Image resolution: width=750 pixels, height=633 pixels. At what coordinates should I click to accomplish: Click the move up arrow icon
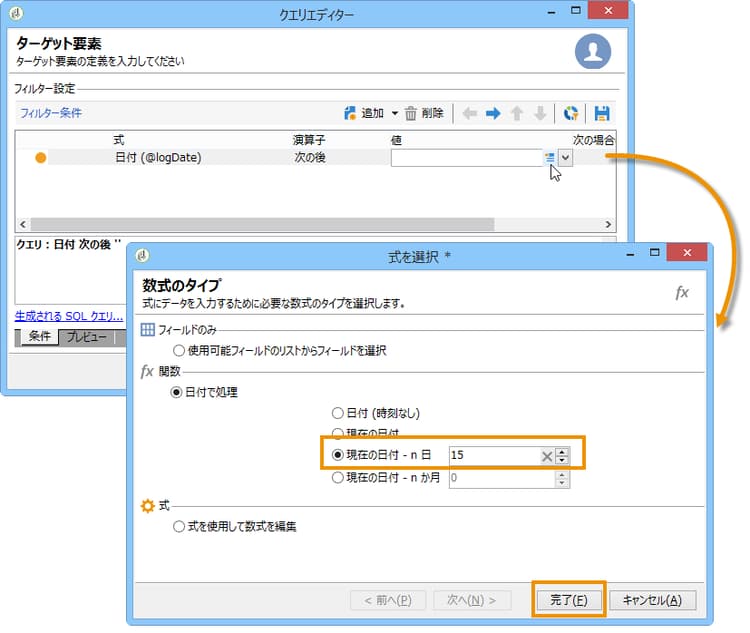517,113
